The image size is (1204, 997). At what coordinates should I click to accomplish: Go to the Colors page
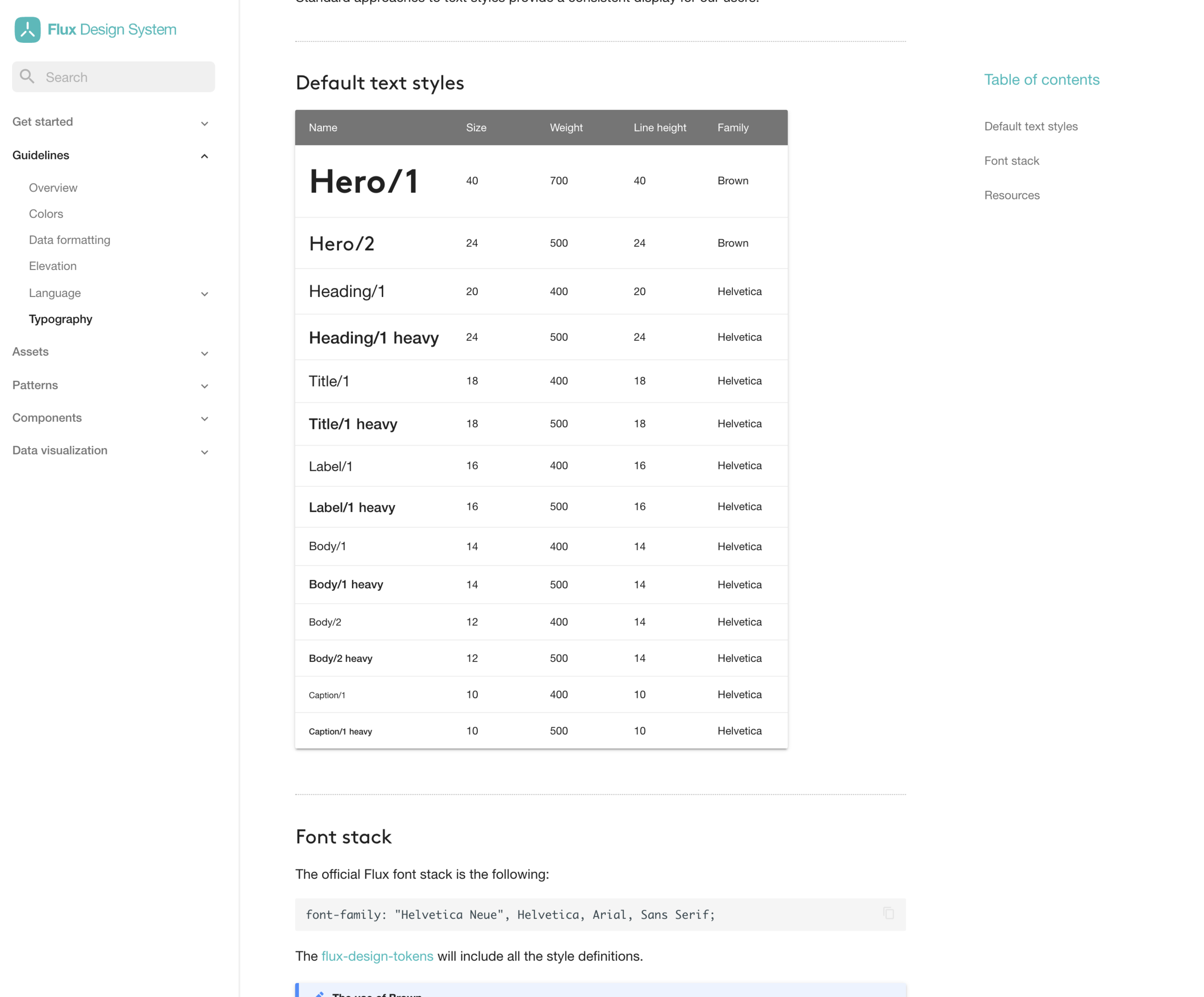point(46,214)
